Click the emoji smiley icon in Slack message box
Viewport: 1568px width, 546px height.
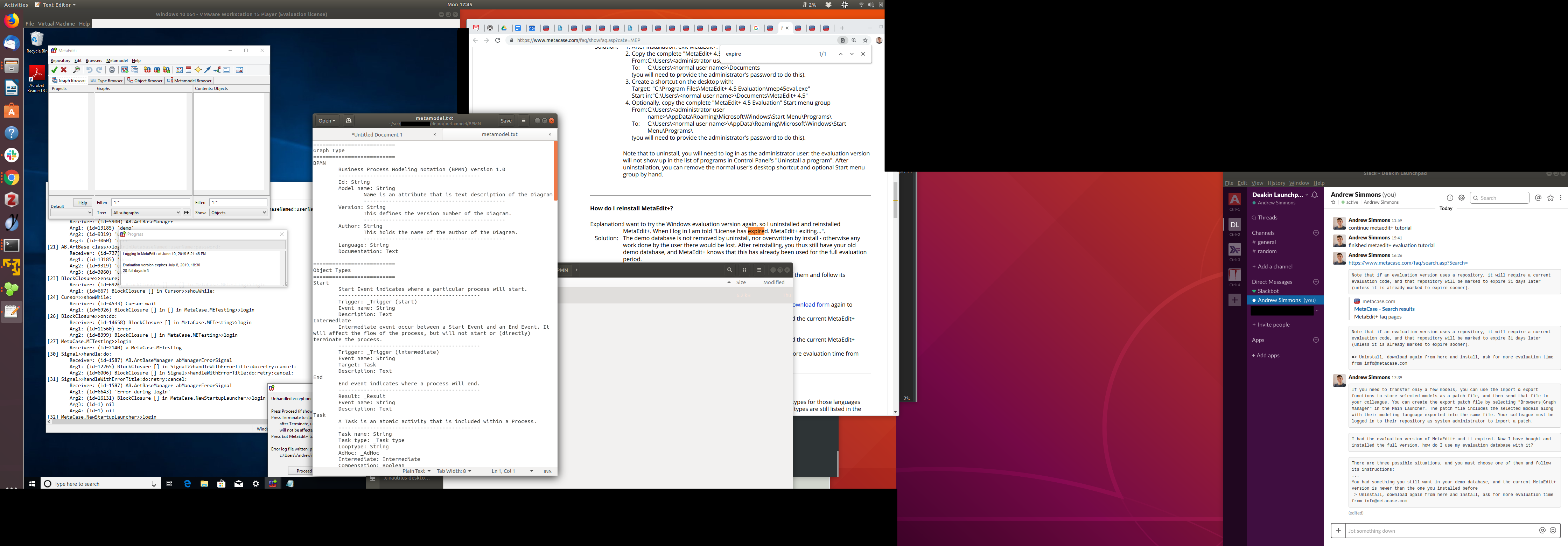[1553, 530]
